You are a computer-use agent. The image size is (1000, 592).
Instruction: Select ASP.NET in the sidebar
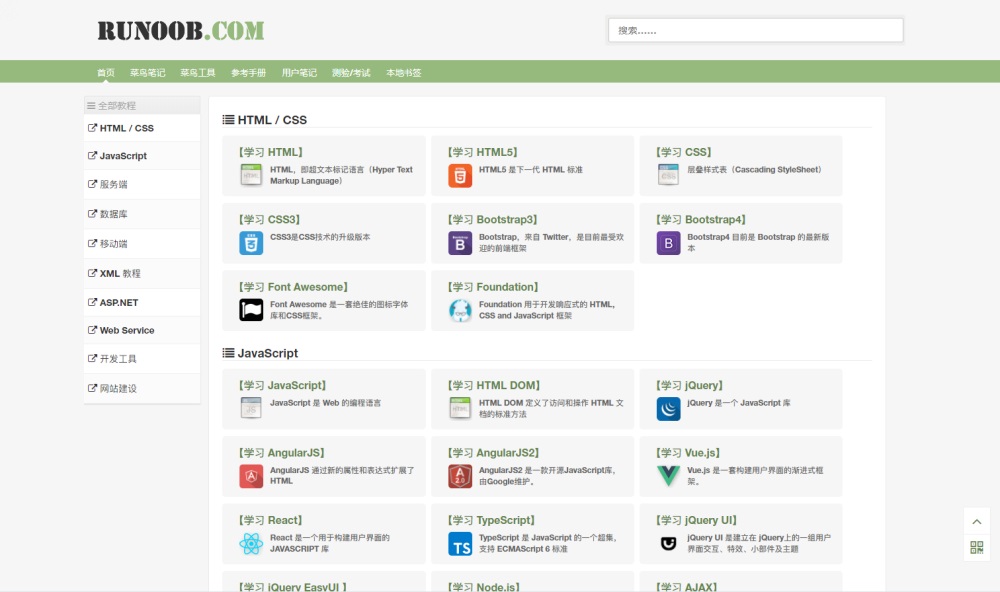coord(142,302)
